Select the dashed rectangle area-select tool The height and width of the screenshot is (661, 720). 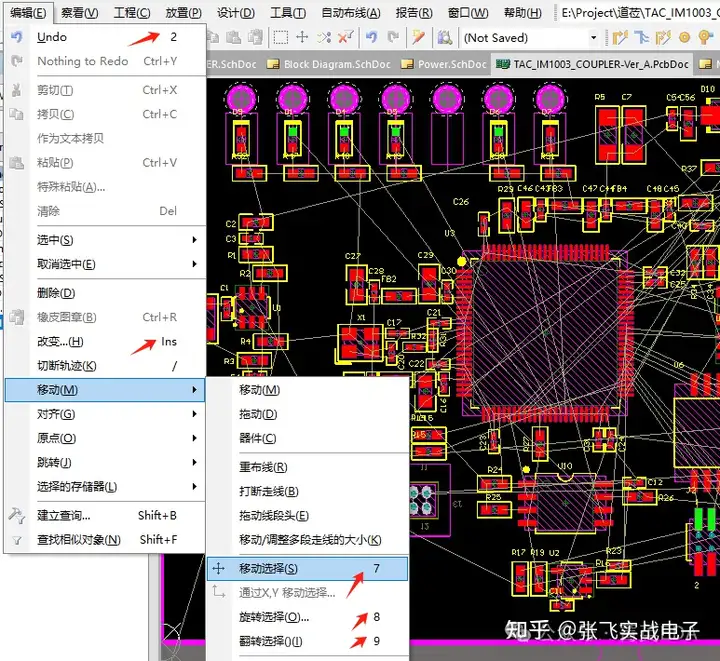pos(281,37)
